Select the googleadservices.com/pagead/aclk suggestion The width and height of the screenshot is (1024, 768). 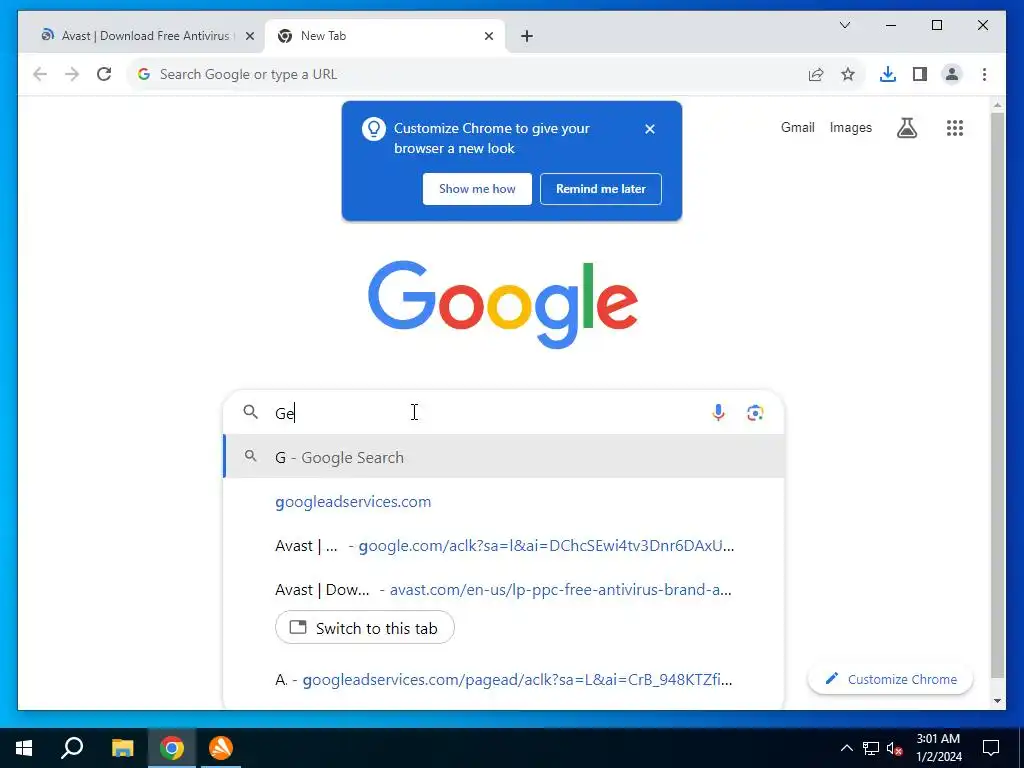click(504, 680)
